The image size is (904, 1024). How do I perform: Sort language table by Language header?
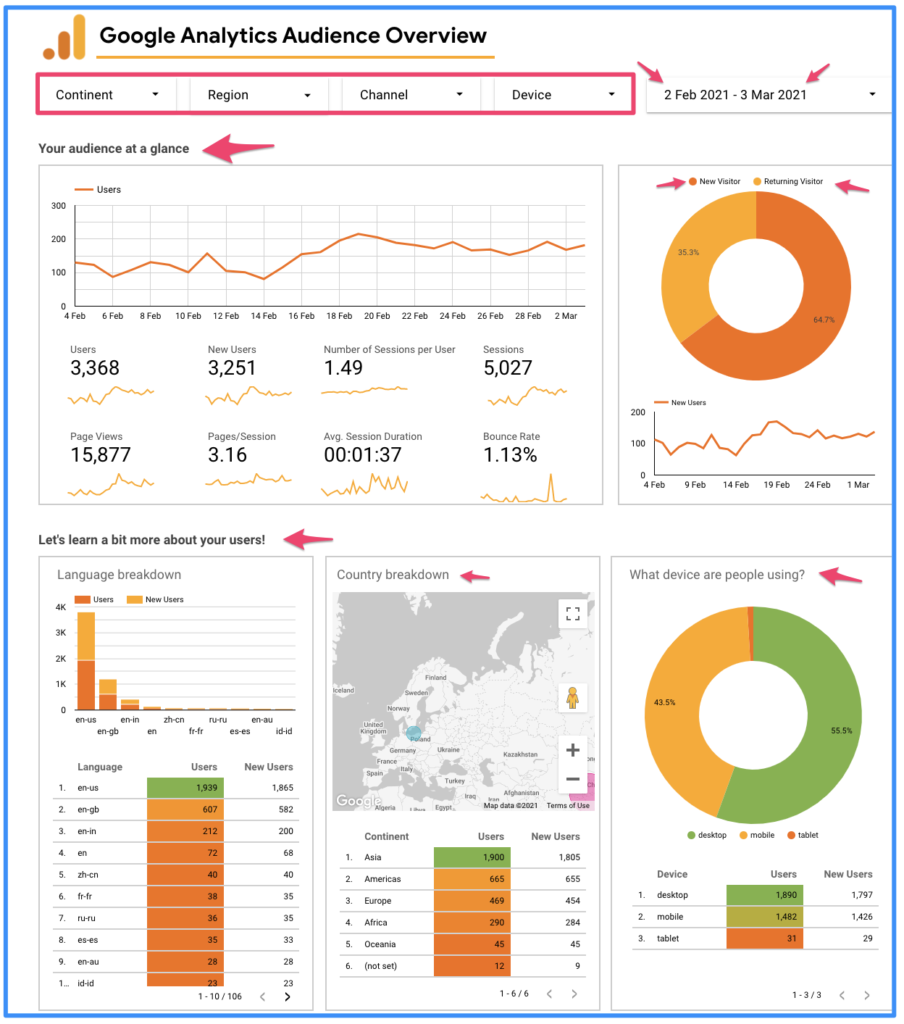click(x=100, y=767)
